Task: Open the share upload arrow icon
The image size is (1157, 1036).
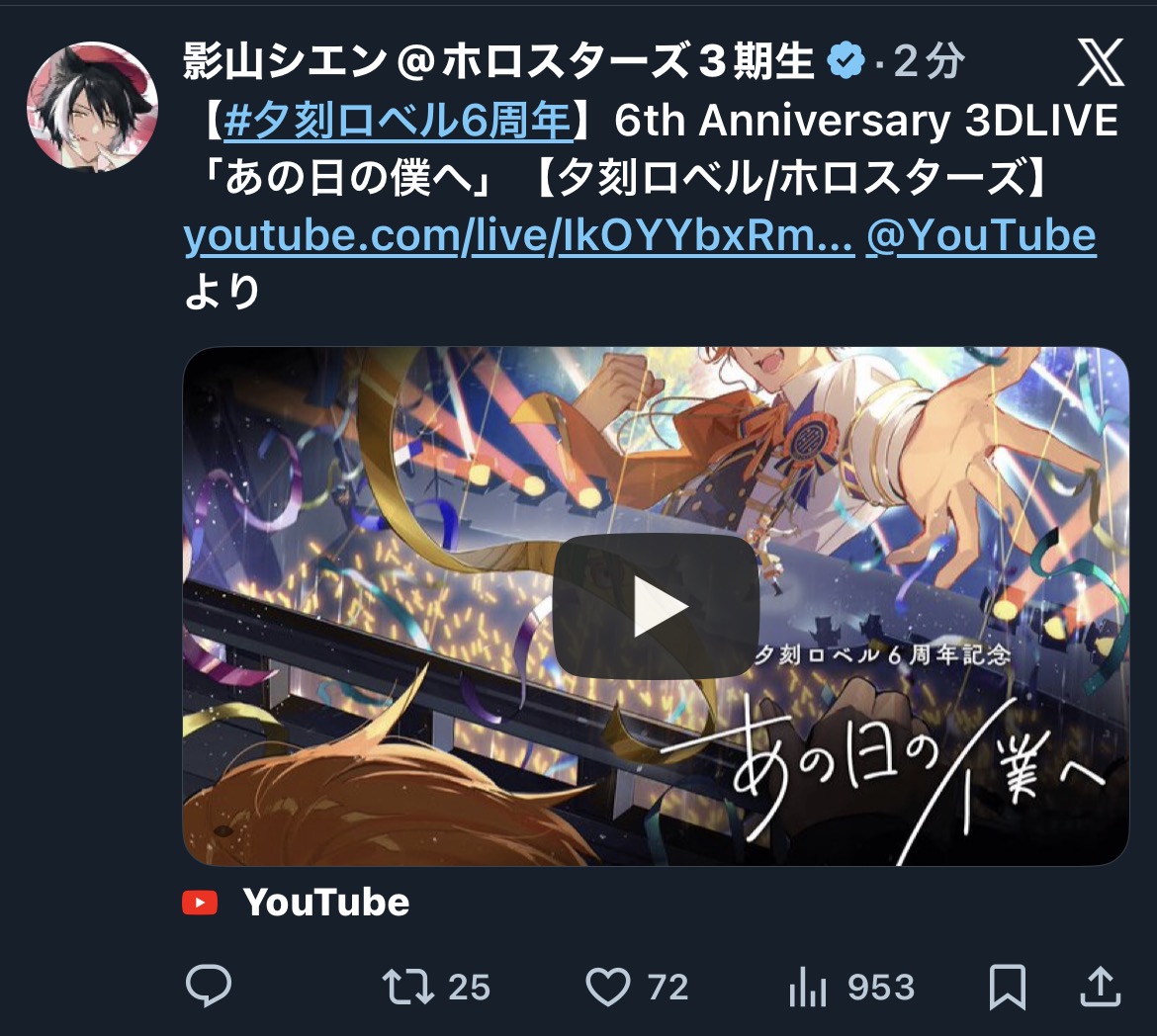Action: [x=1101, y=986]
